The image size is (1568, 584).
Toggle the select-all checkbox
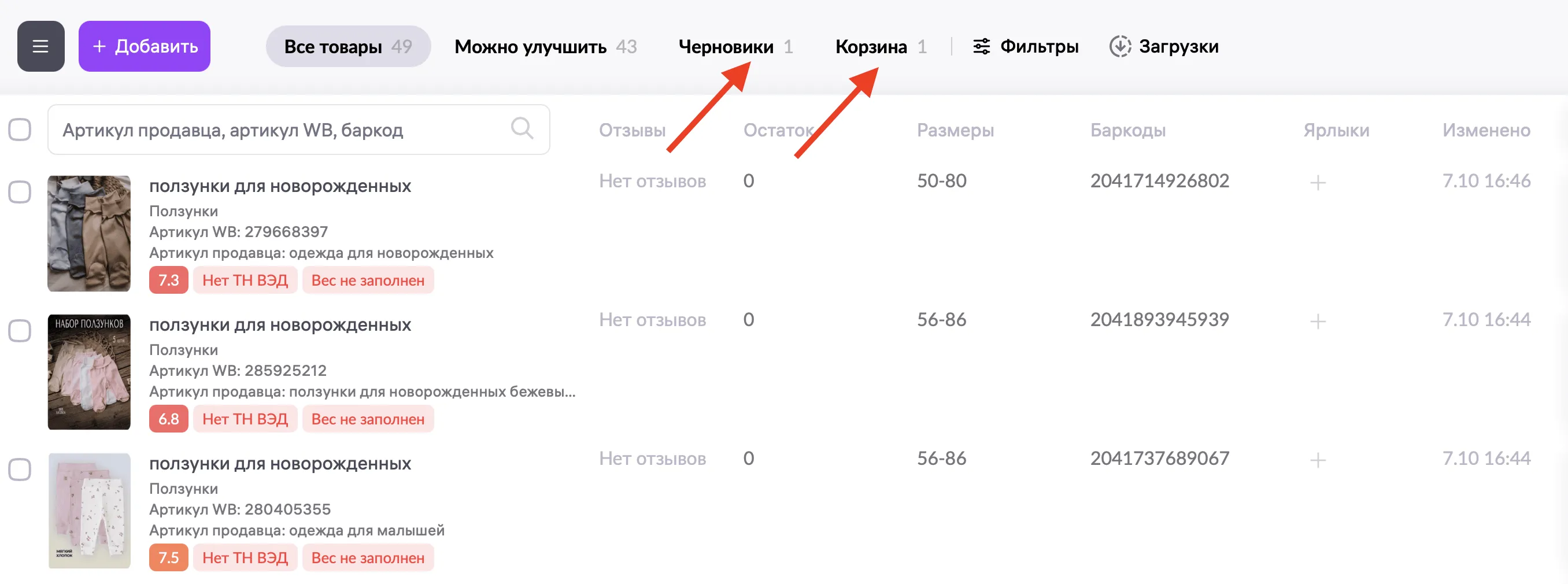[x=20, y=128]
